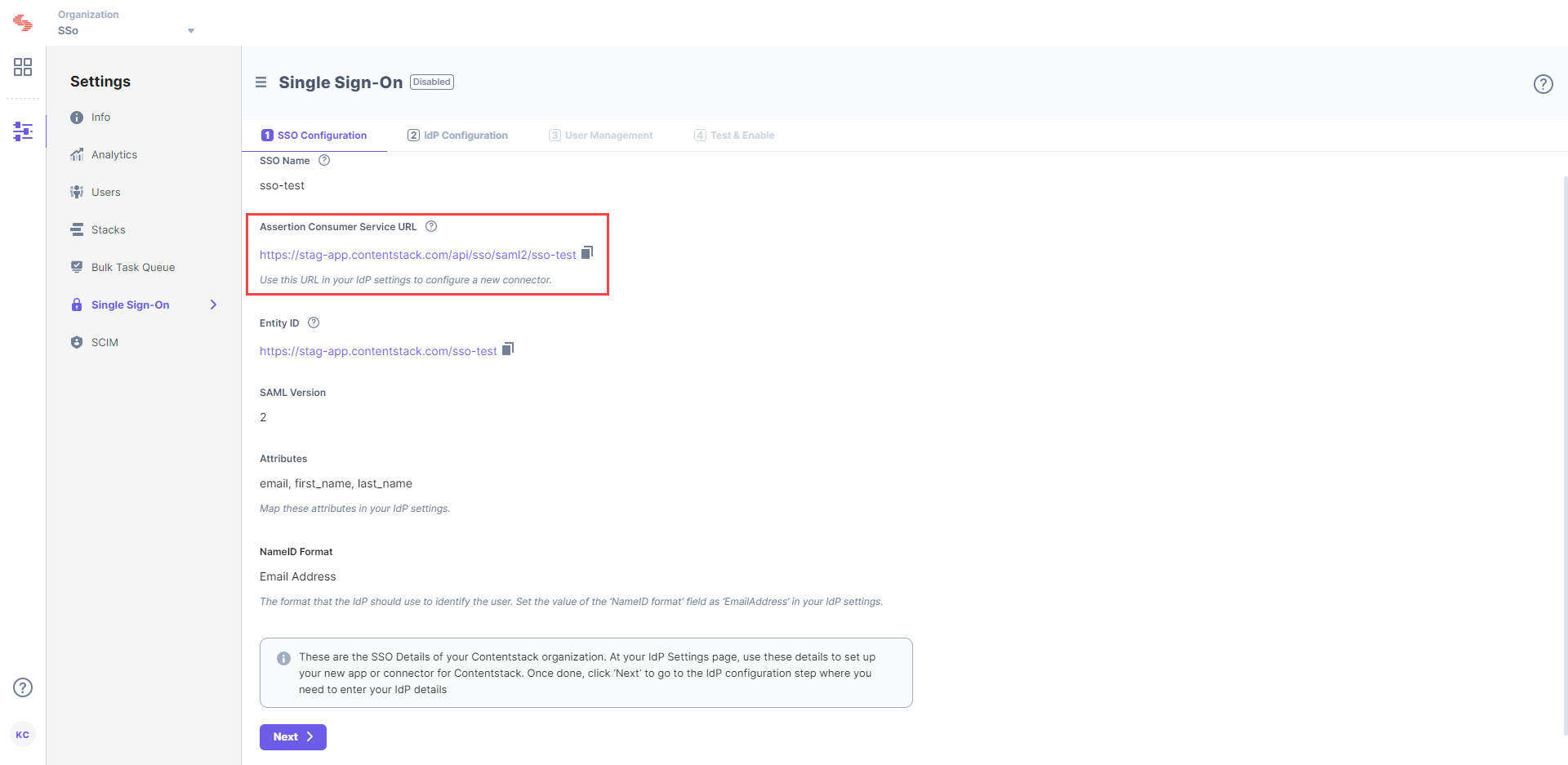Screen dimensions: 1568x765
Task: Click the Bulk Task Queue icon
Action: pos(77,267)
